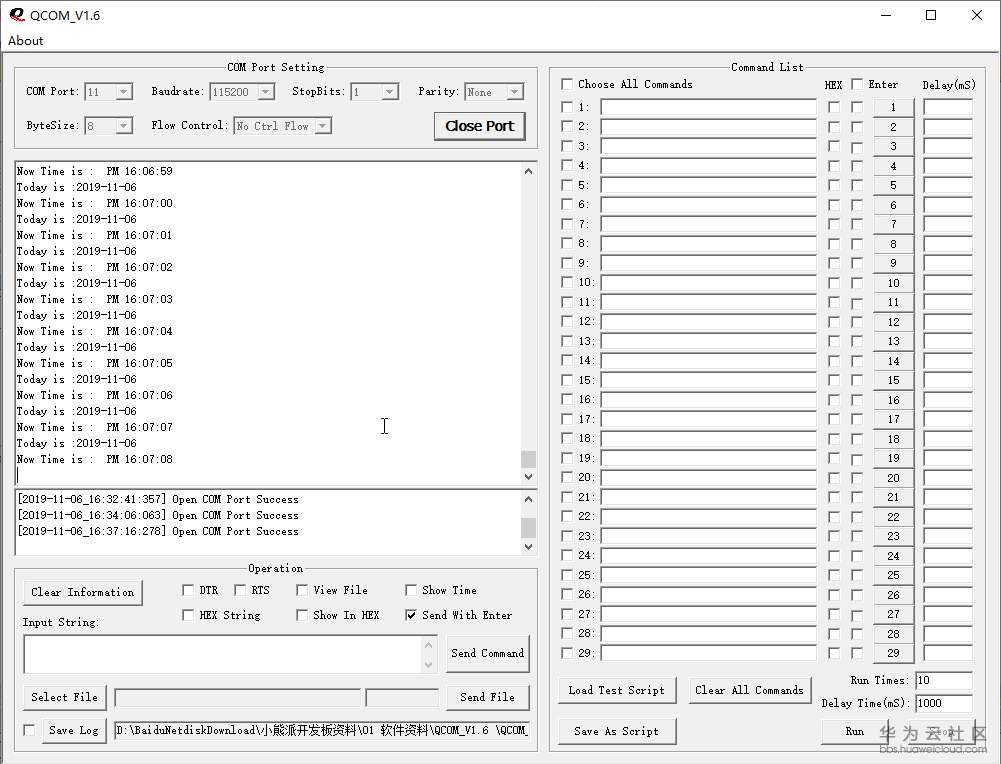Click Clear Information button

[x=82, y=592]
